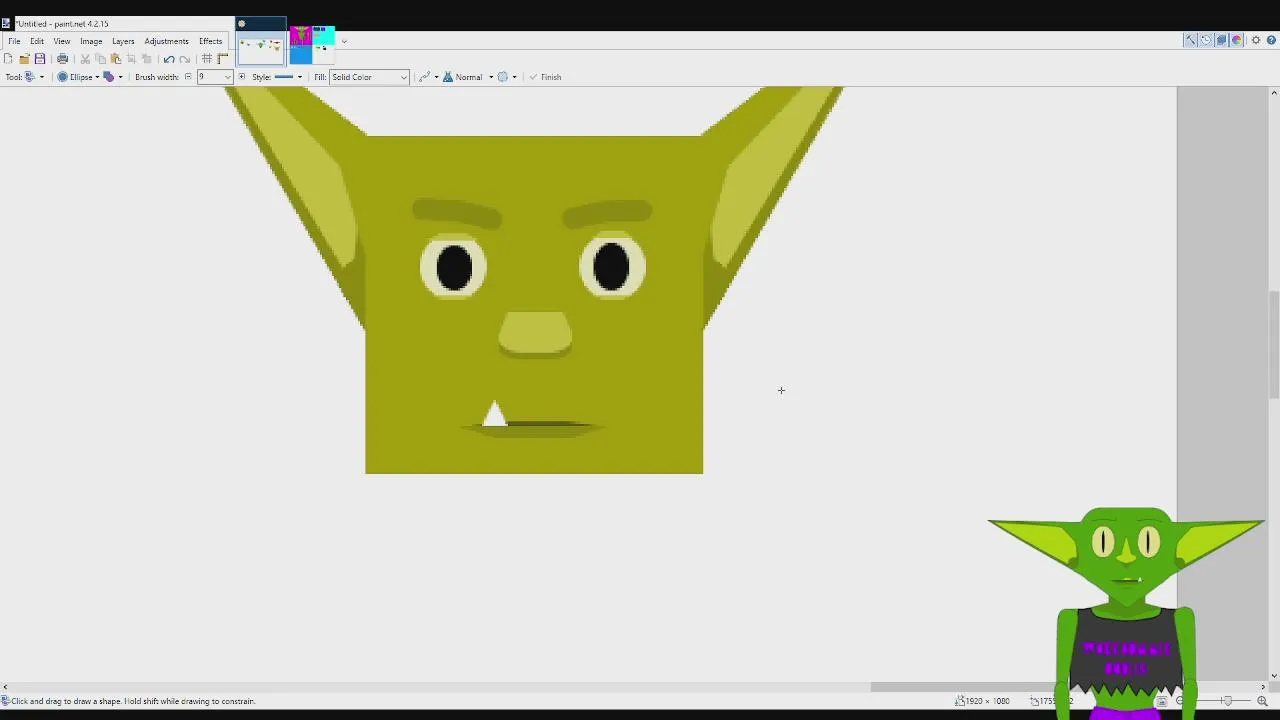1280x720 pixels.
Task: Click the image size 1920 × 1080 text
Action: [987, 701]
